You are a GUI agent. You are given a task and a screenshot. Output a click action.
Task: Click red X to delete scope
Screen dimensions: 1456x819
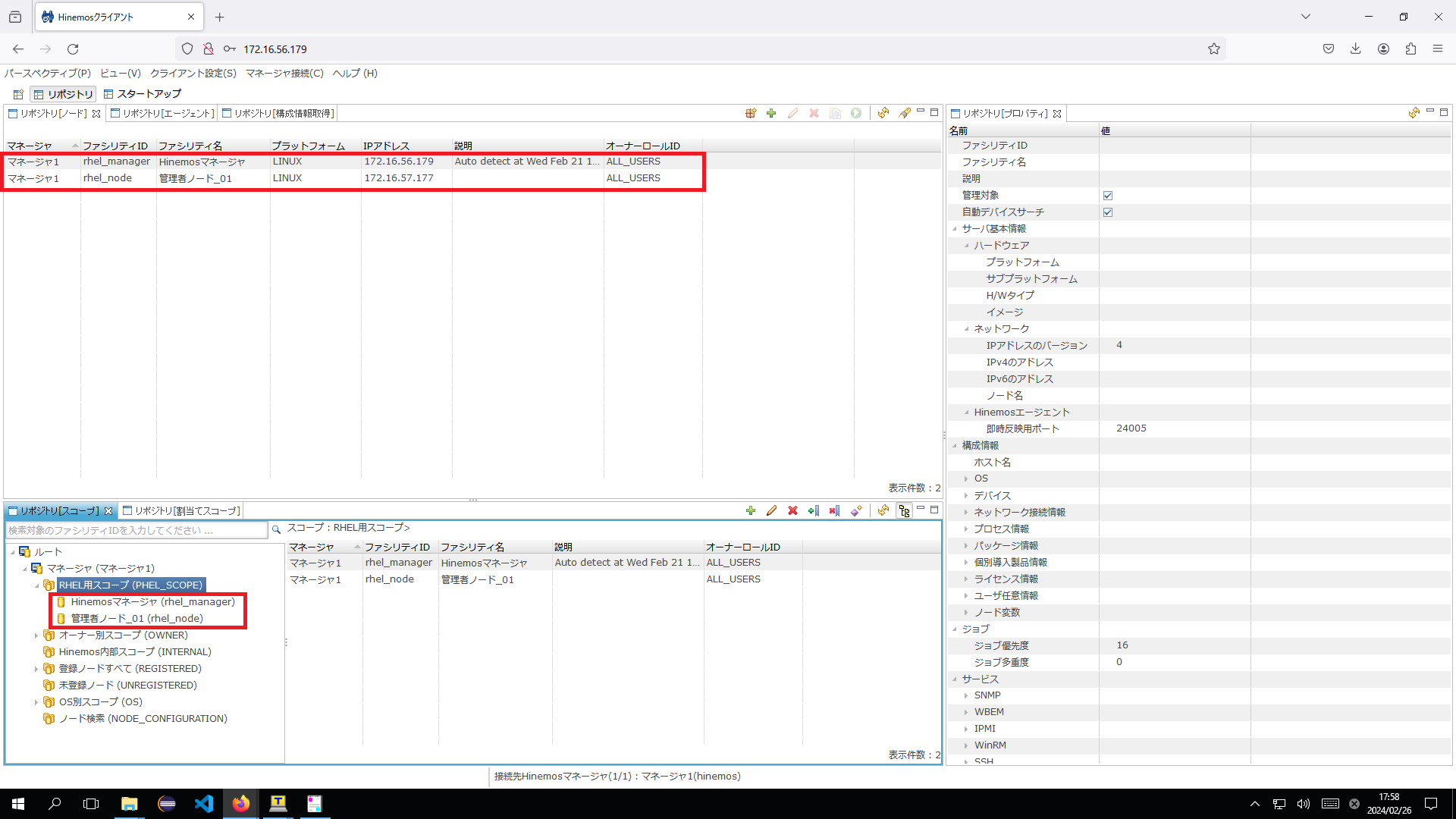tap(792, 510)
